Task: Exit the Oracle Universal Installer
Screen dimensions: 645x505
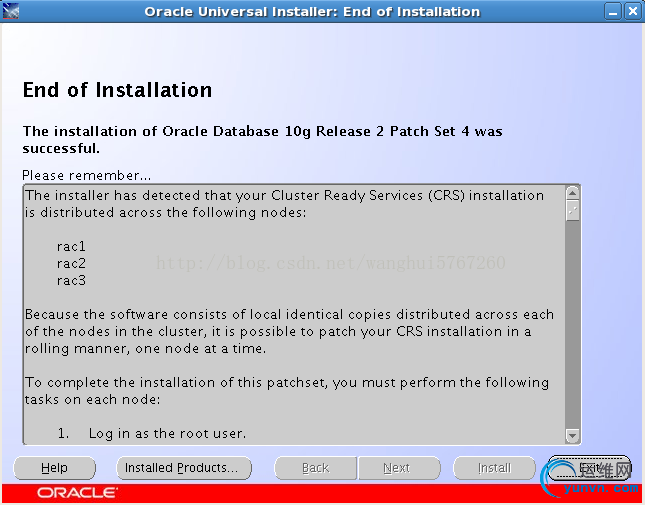Action: click(x=589, y=468)
